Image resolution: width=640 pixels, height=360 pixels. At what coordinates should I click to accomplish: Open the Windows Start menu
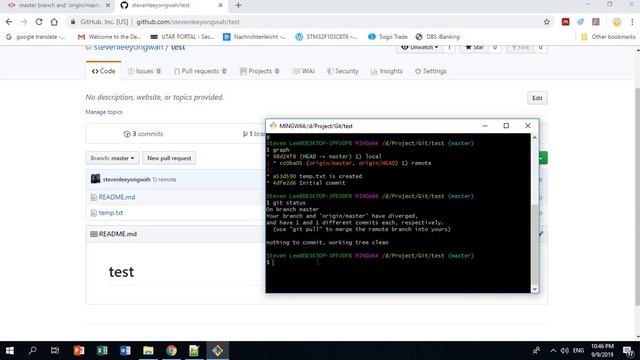[x=10, y=351]
